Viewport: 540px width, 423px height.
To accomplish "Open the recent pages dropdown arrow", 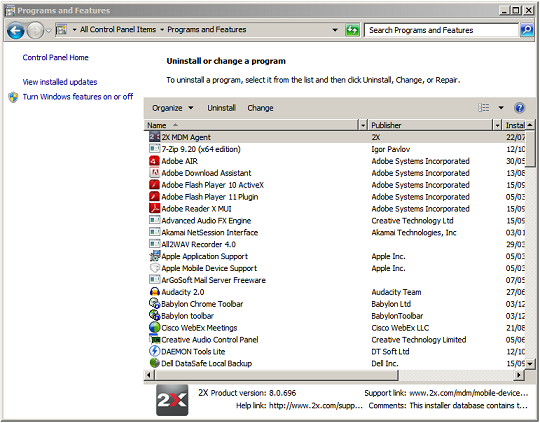I will (x=49, y=31).
